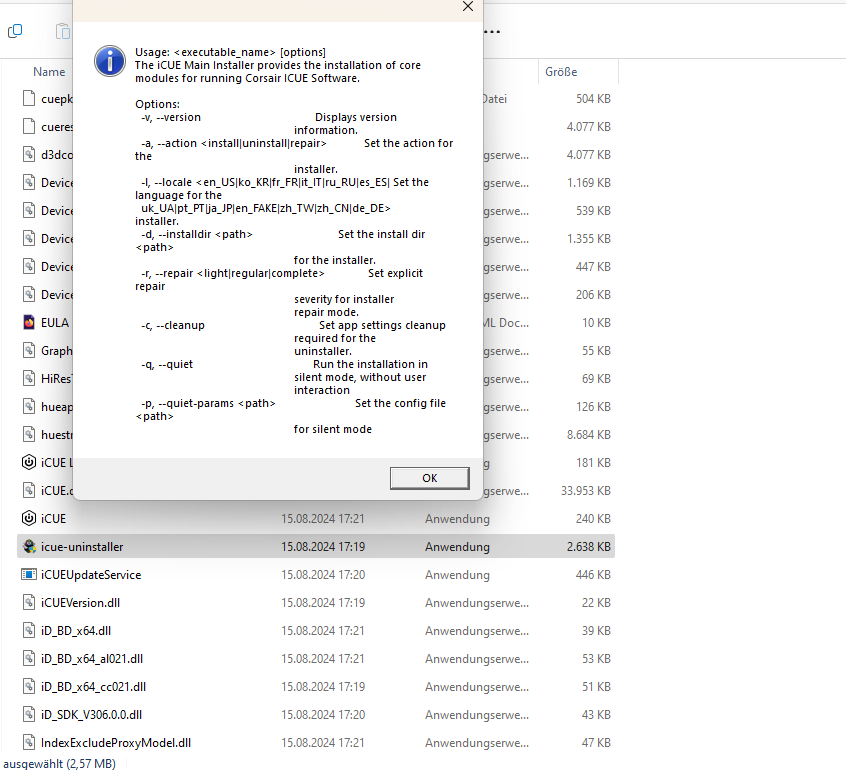Click the blue information icon in the dialog
The width and height of the screenshot is (846, 770).
pyautogui.click(x=110, y=61)
